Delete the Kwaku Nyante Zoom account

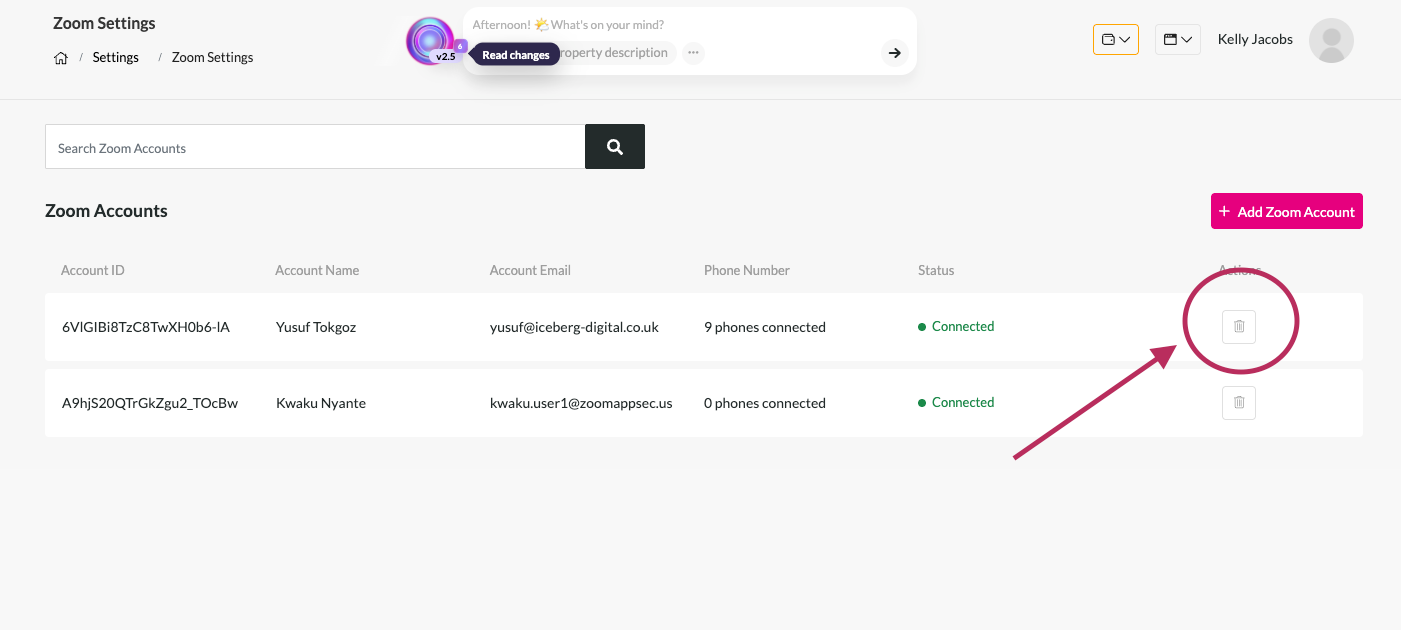pos(1239,403)
